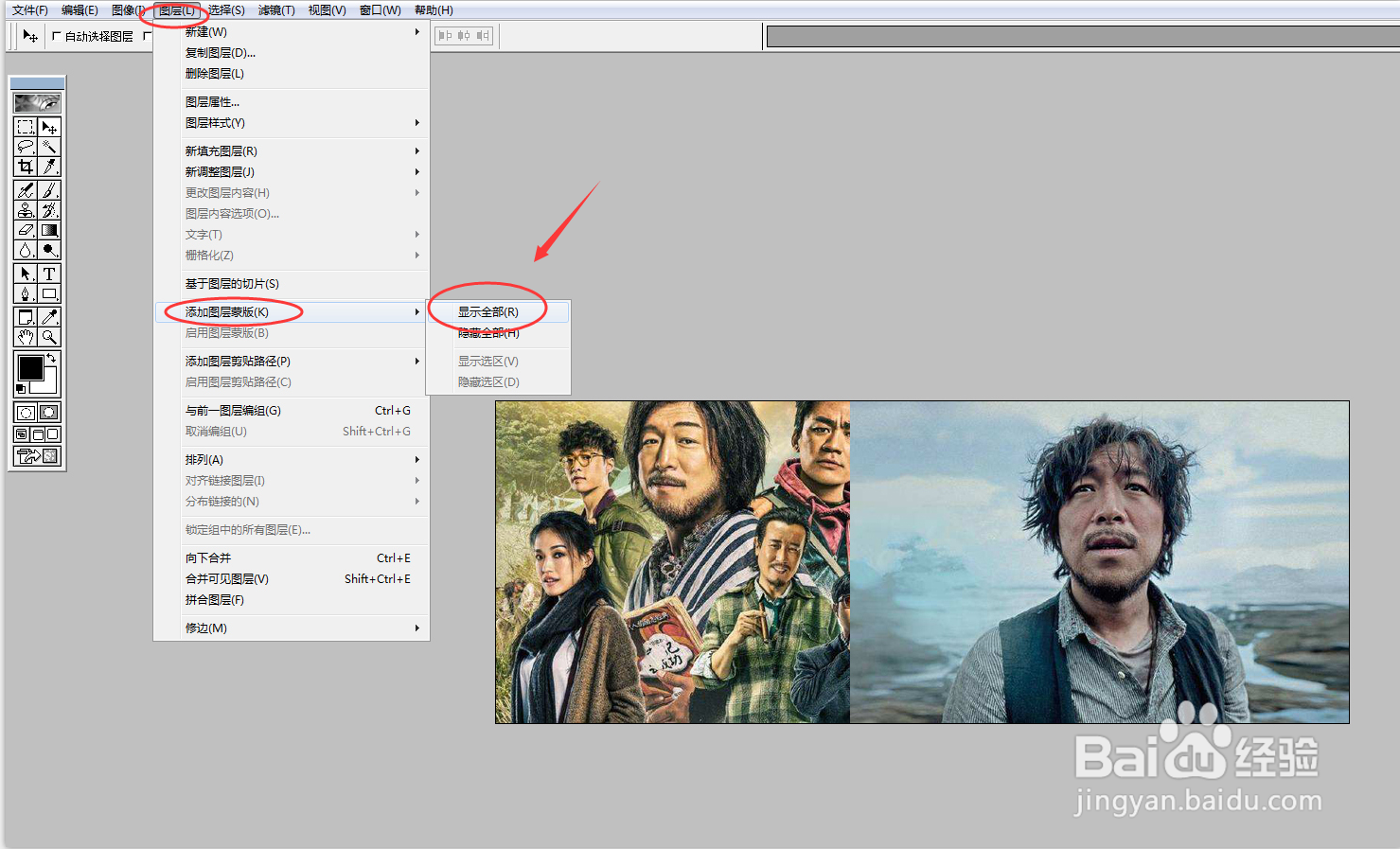Select the Gradient tool
This screenshot has width=1400, height=849.
[x=49, y=230]
